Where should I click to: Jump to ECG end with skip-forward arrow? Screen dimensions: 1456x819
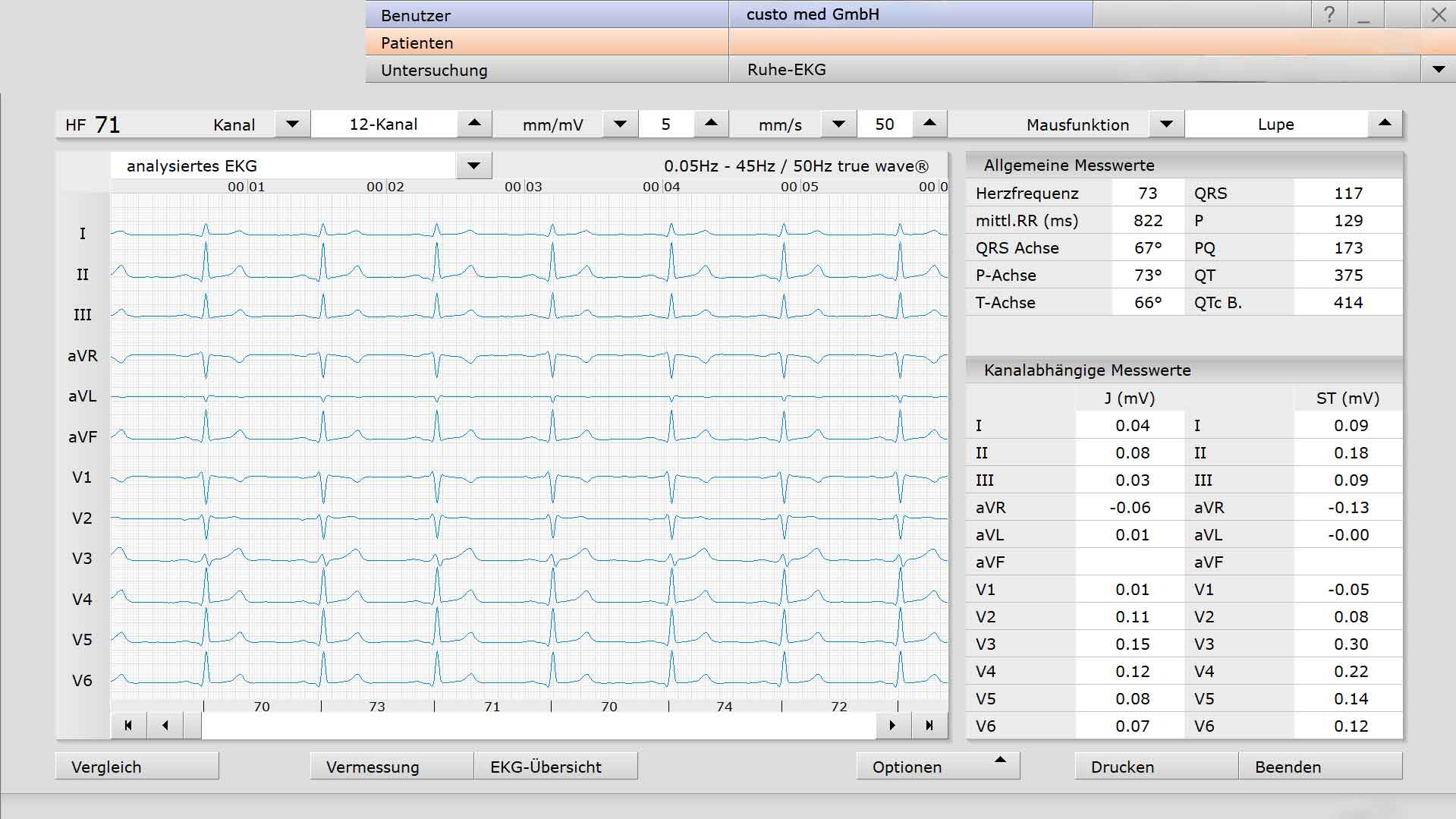point(929,726)
